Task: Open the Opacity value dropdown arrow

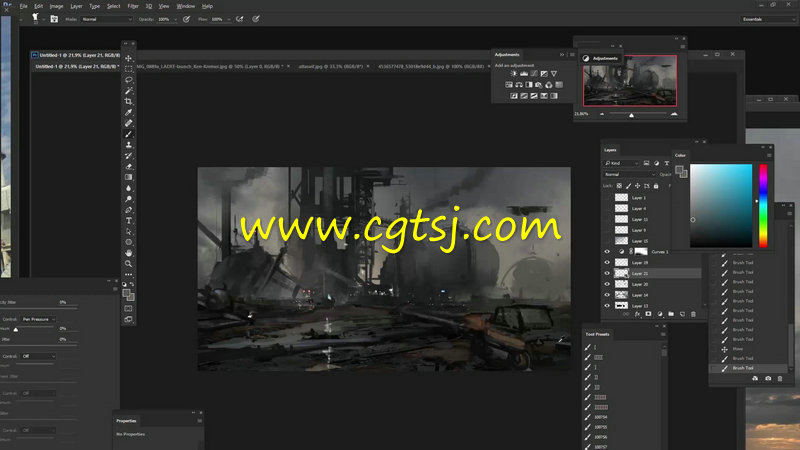Action: click(x=176, y=19)
